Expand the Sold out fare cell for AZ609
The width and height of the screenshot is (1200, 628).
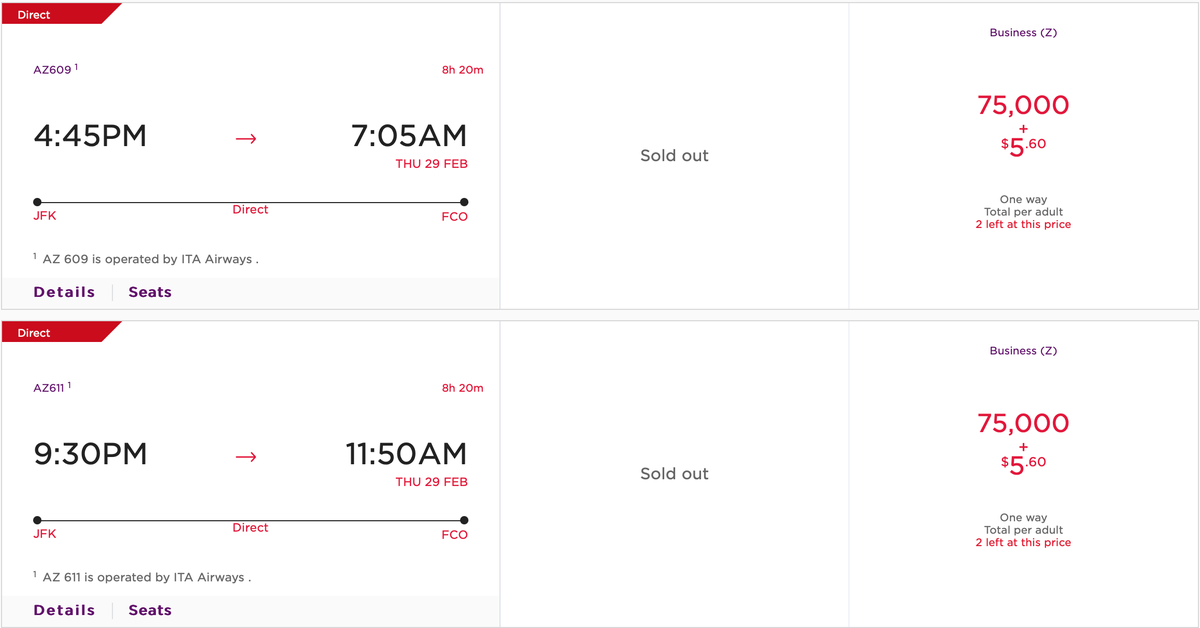674,155
